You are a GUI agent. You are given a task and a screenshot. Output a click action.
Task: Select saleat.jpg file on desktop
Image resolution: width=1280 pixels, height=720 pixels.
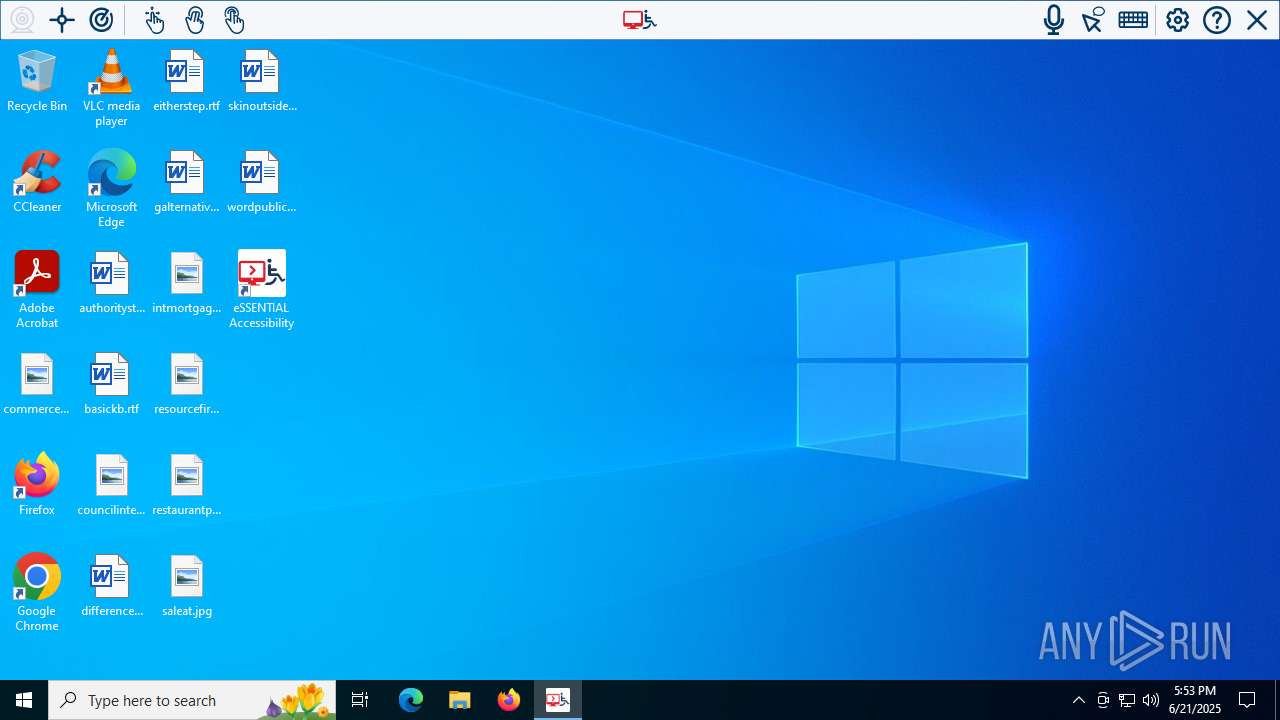tap(186, 586)
